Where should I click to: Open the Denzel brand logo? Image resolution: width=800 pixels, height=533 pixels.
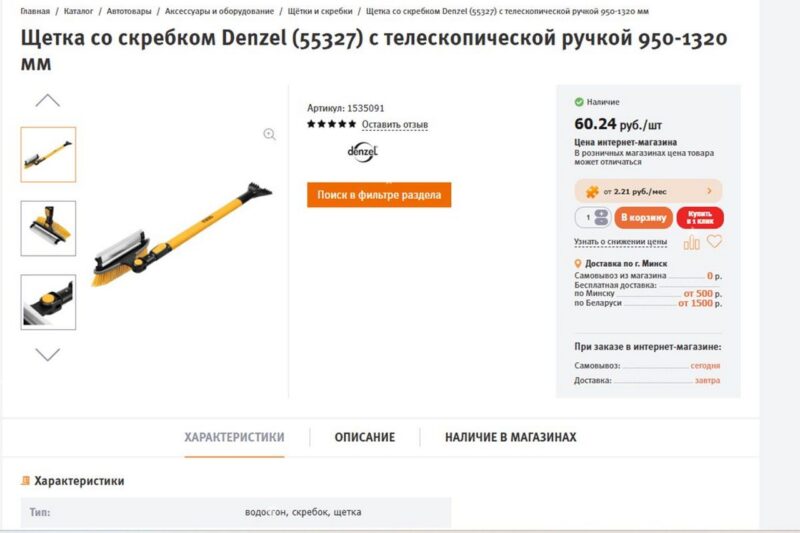[x=362, y=151]
